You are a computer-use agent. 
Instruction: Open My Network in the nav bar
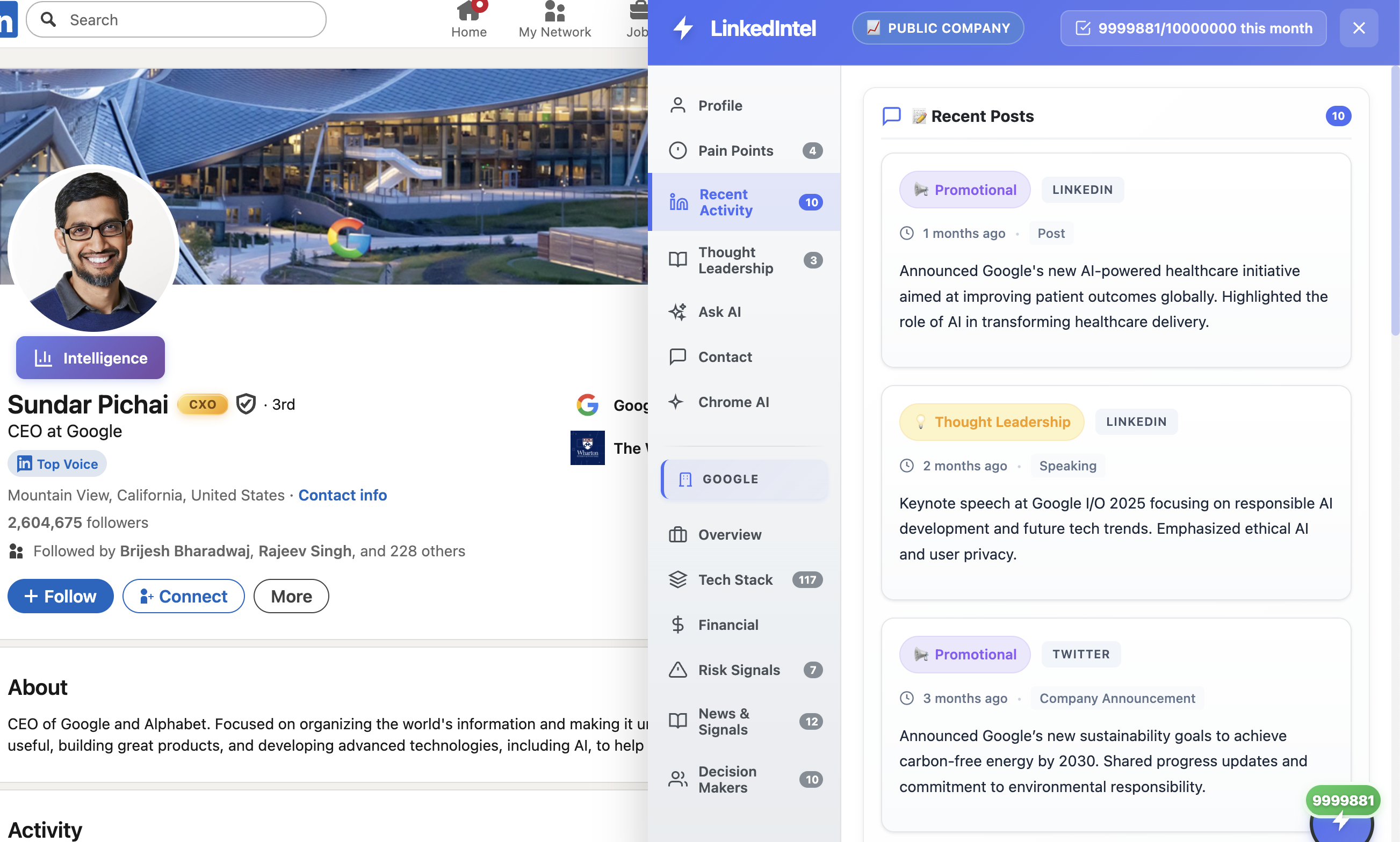[x=554, y=20]
